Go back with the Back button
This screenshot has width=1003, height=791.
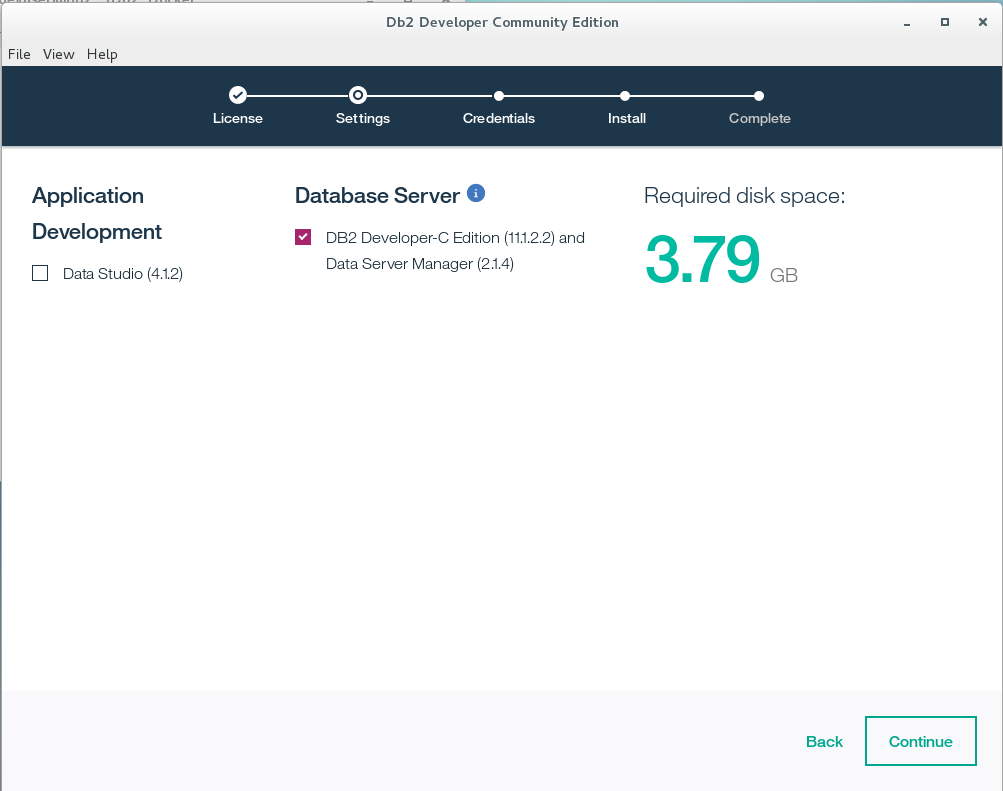pyautogui.click(x=824, y=742)
